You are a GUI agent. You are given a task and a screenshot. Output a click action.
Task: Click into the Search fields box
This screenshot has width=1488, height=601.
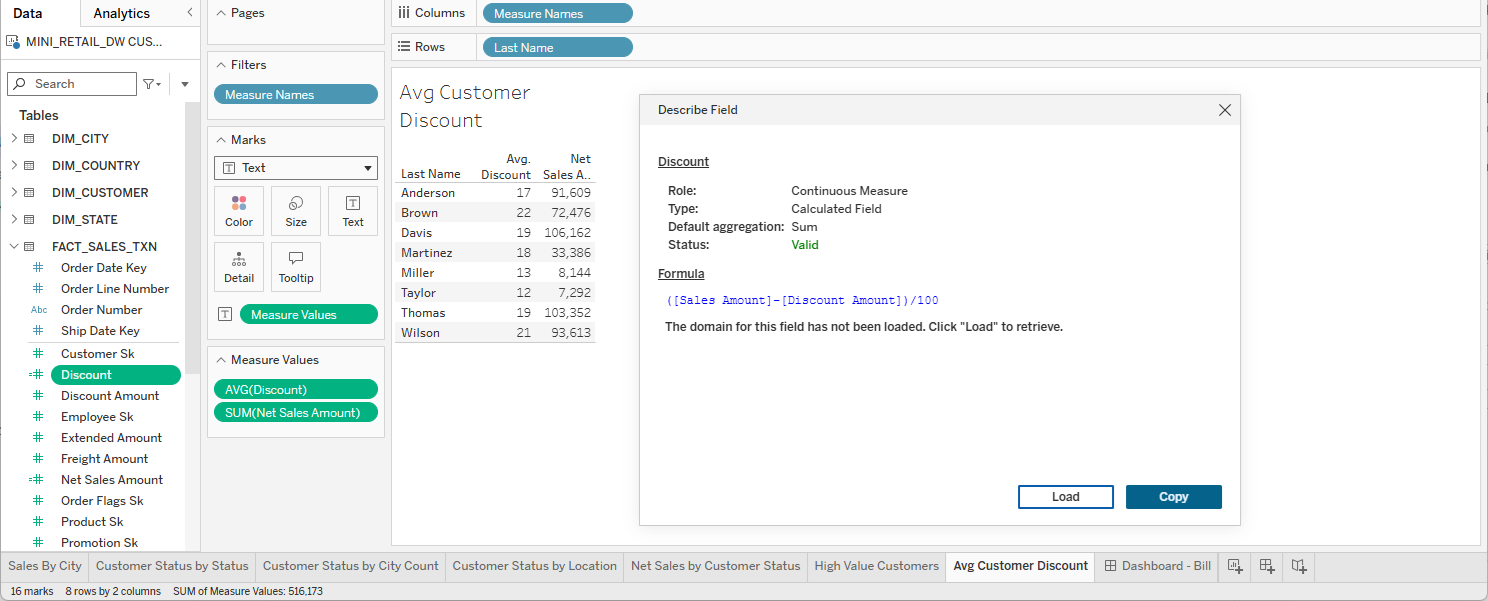(x=80, y=84)
